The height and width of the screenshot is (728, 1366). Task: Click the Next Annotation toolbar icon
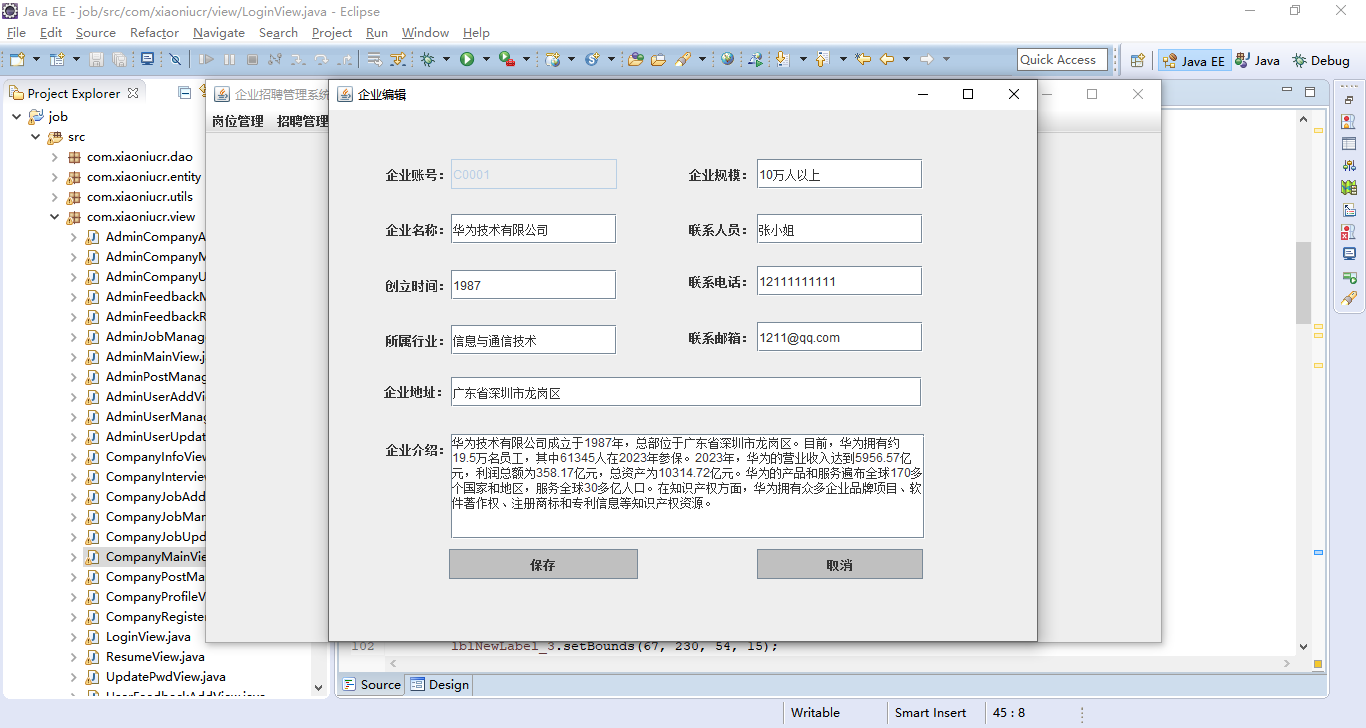point(782,59)
